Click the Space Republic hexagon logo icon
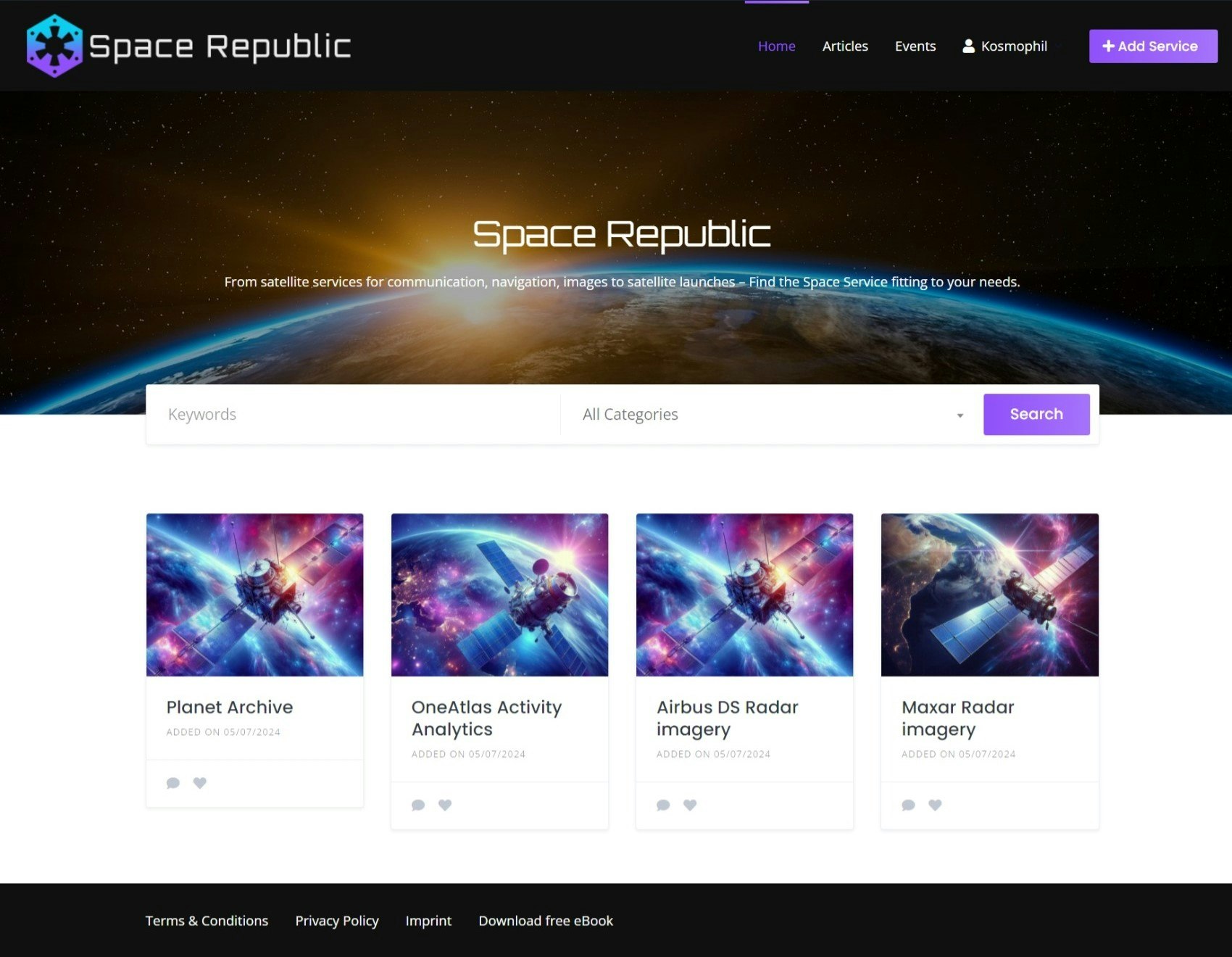Image resolution: width=1232 pixels, height=957 pixels. click(x=54, y=46)
